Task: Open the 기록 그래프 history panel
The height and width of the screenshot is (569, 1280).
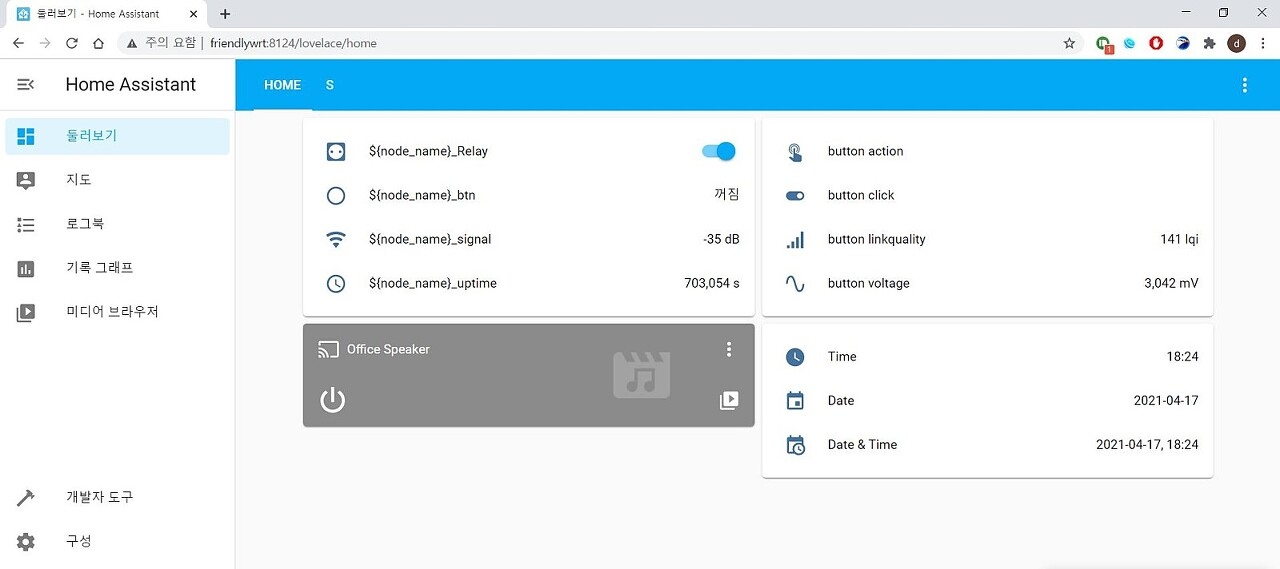Action: click(99, 268)
